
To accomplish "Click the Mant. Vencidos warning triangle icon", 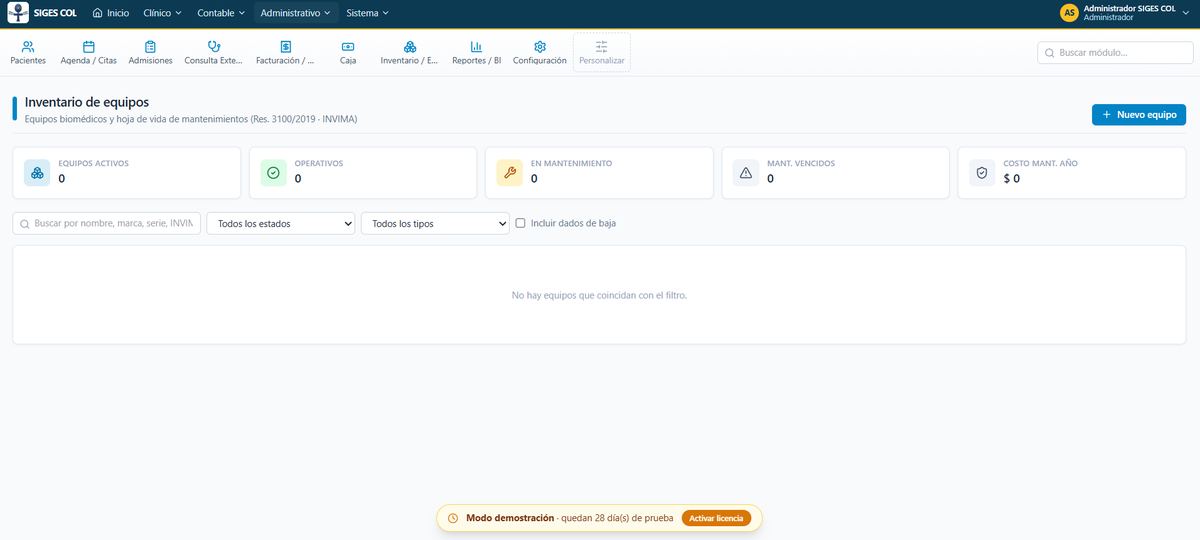I will pyautogui.click(x=745, y=173).
